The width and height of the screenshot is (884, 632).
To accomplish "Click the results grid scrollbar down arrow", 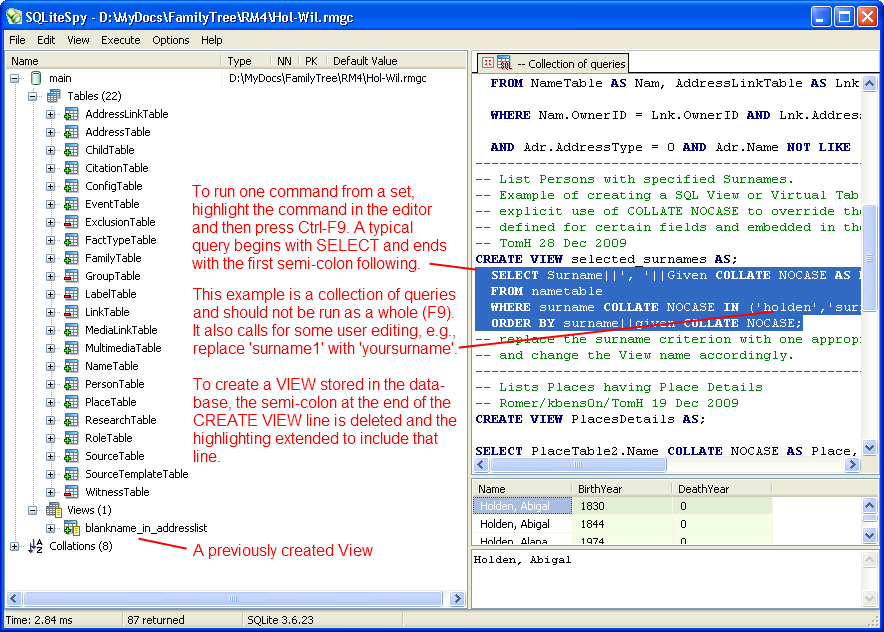I will (870, 536).
